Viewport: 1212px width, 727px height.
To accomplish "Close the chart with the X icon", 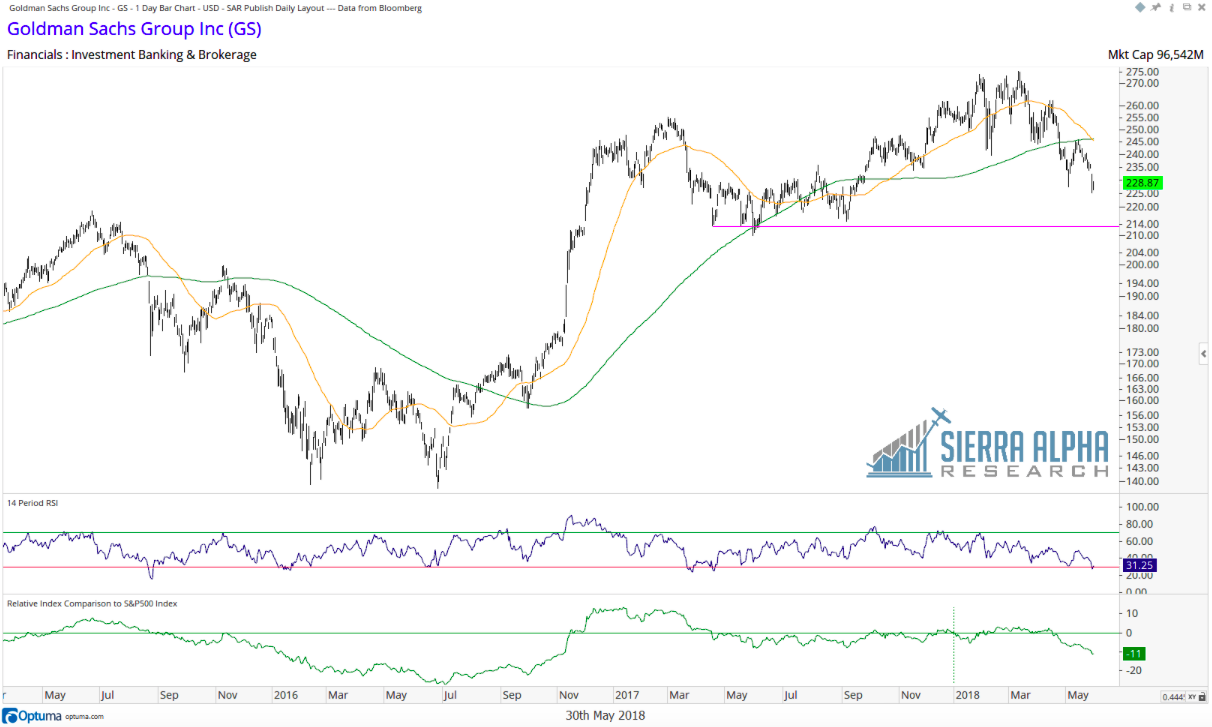I will tap(1201, 7).
